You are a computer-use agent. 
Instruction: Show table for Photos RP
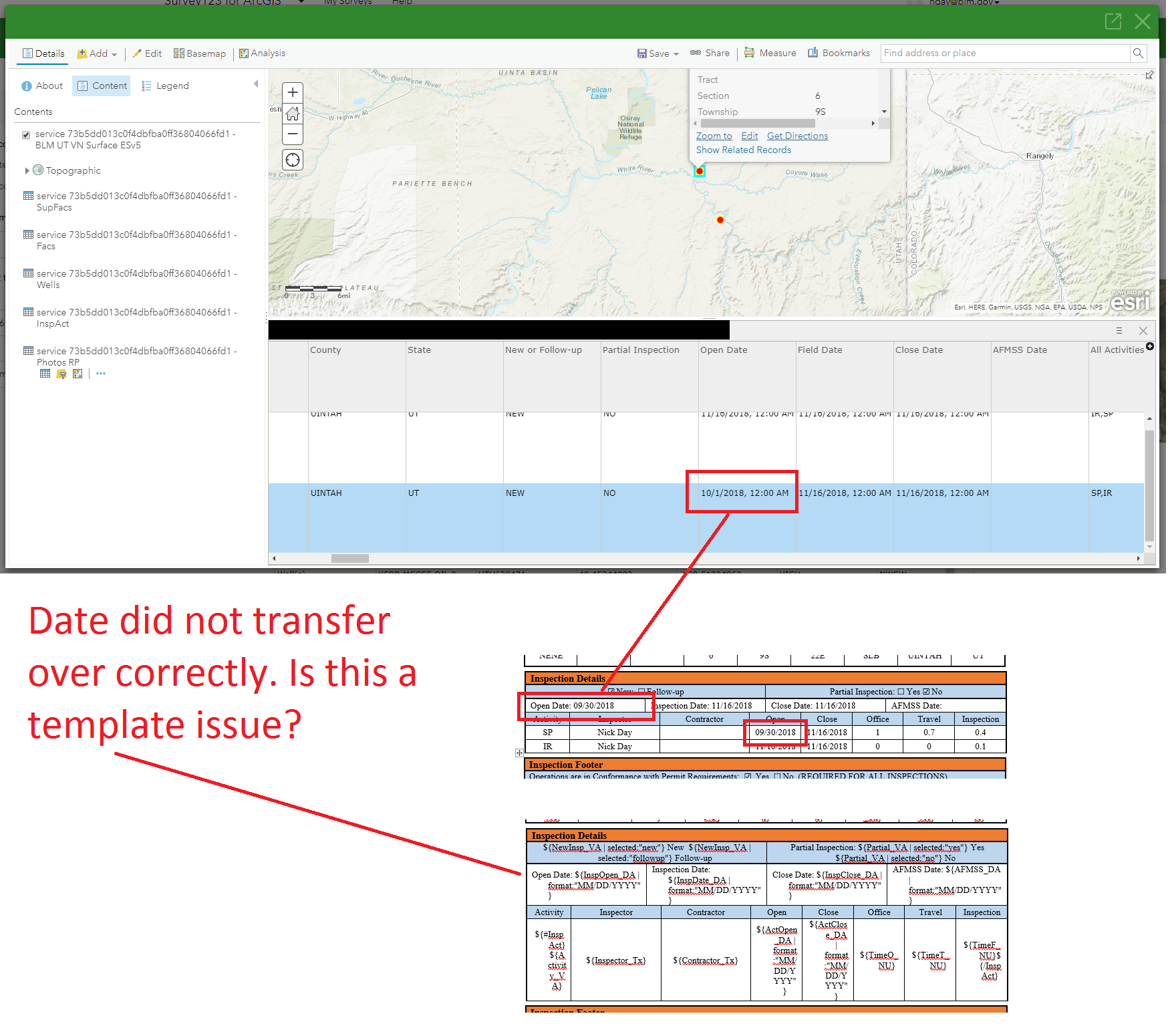pyautogui.click(x=45, y=374)
